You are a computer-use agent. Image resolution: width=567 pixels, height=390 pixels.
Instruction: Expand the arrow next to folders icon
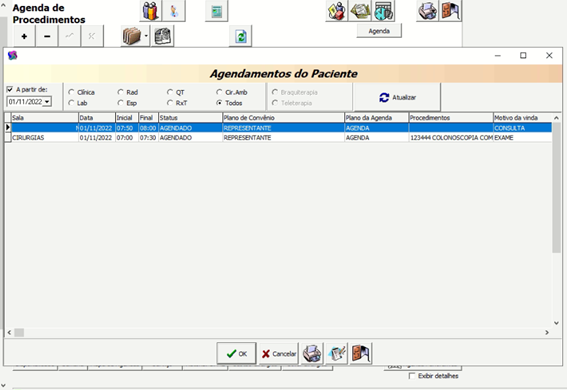coord(146,36)
